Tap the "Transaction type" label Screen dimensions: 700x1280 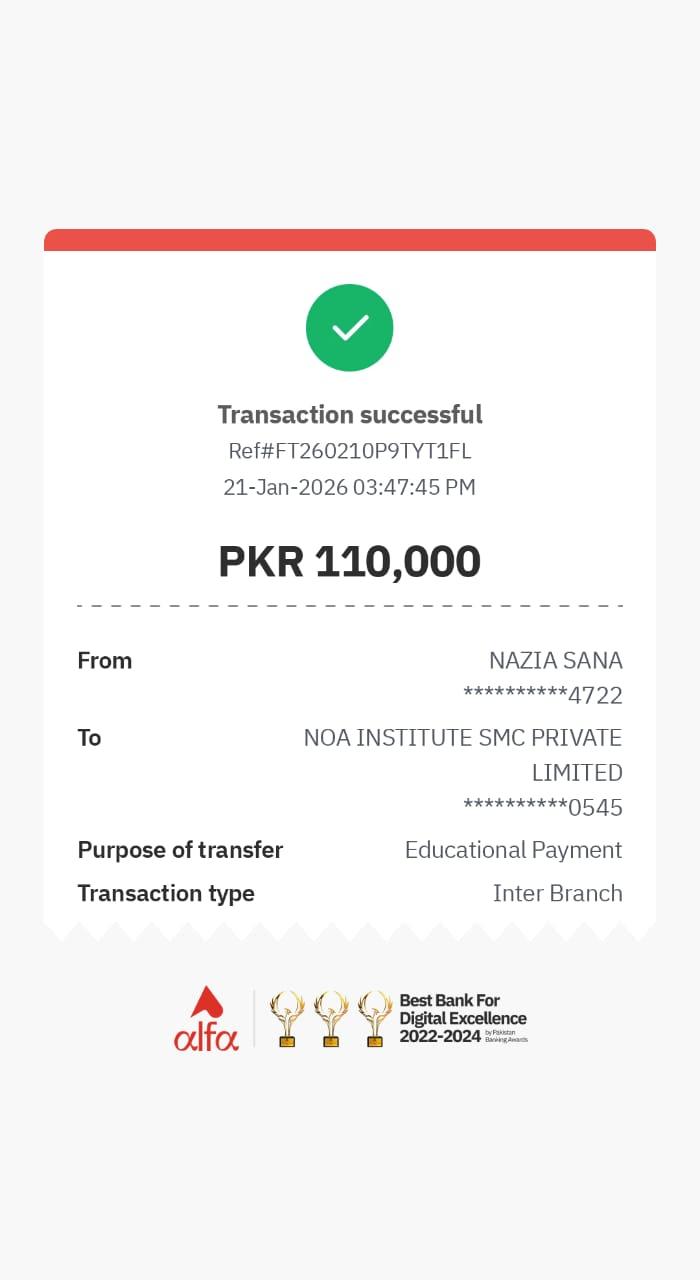[166, 893]
